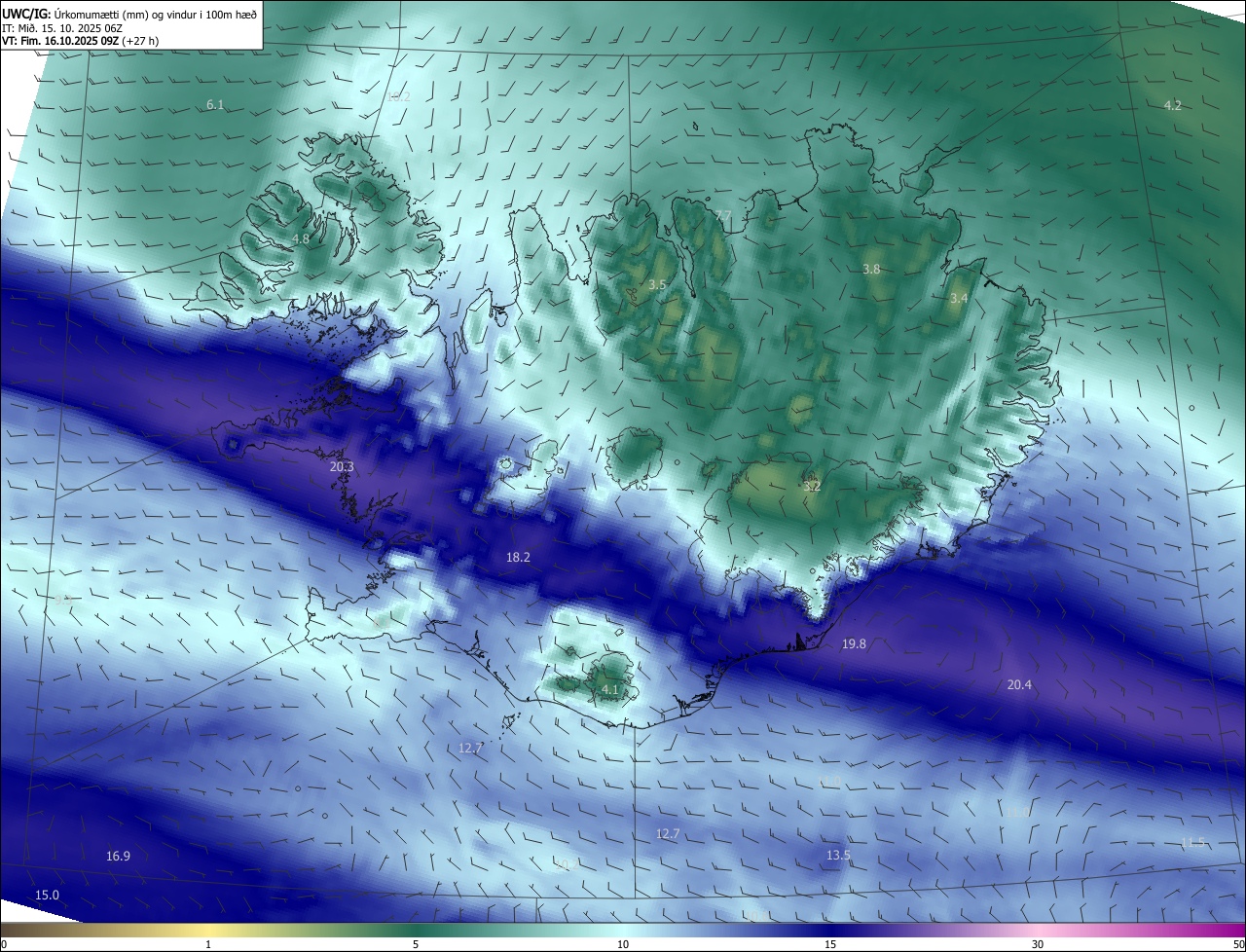Viewport: 1246px width, 952px height.
Task: Click the "4.1" value label on the map
Action: 610,689
